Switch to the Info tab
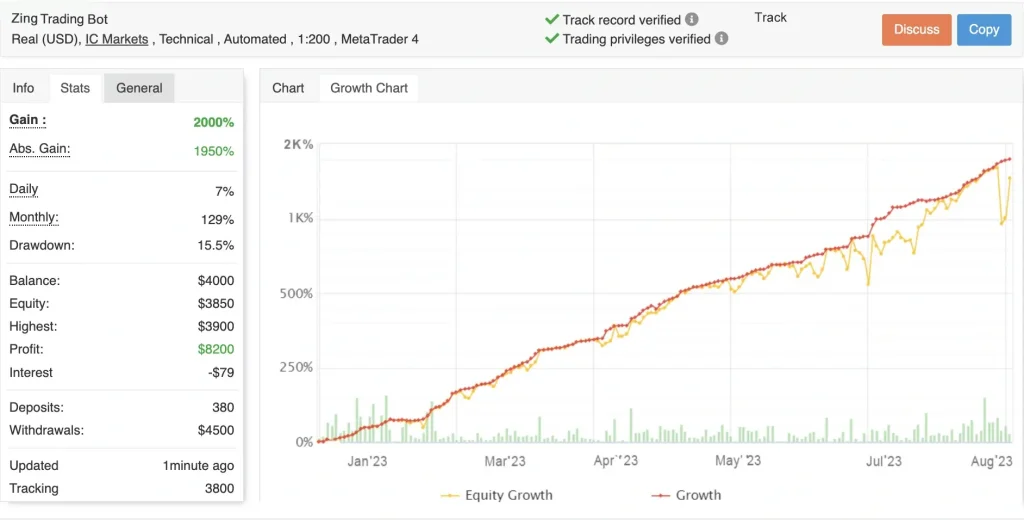 [23, 88]
